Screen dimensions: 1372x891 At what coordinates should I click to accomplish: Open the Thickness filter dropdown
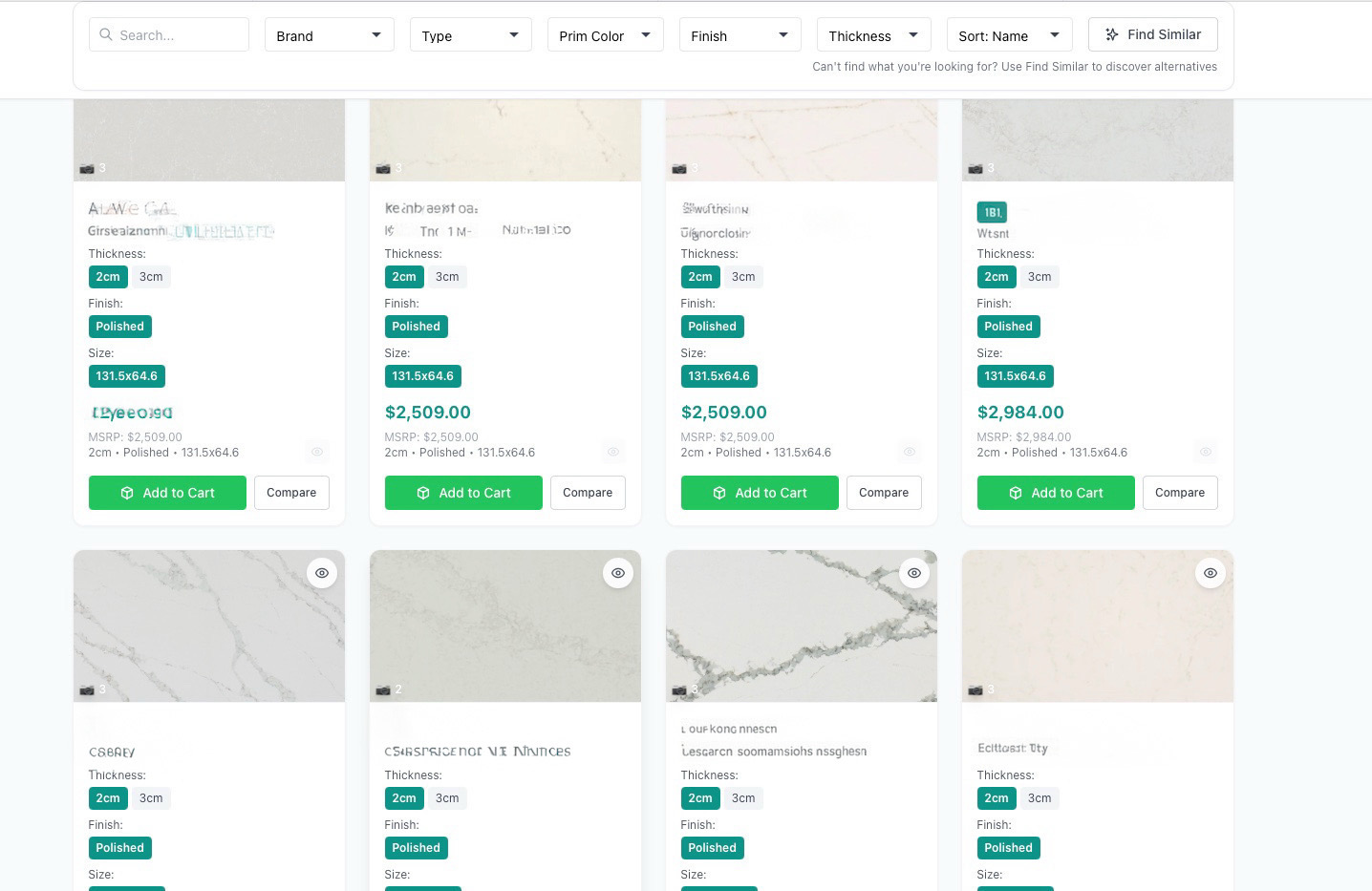pyautogui.click(x=873, y=35)
